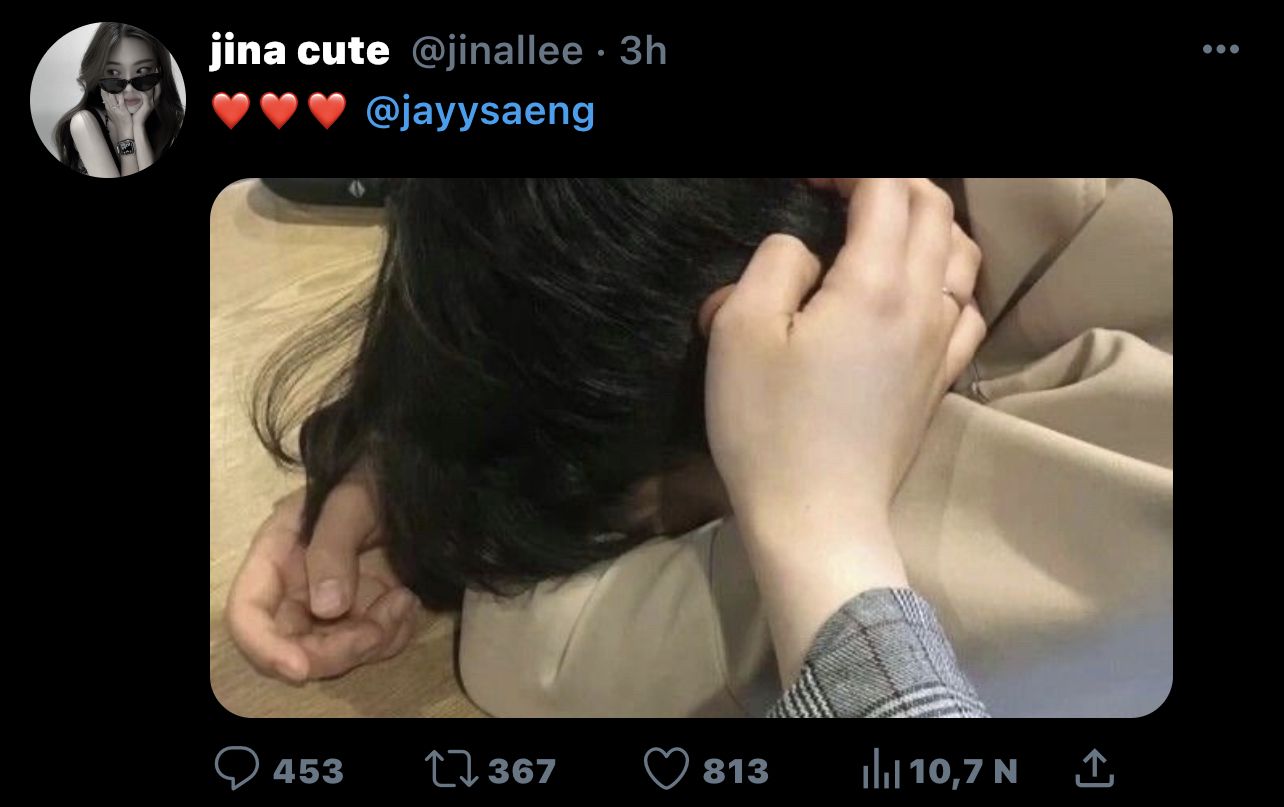Click the last red heart emoji
Image resolution: width=1284 pixels, height=807 pixels.
[327, 111]
